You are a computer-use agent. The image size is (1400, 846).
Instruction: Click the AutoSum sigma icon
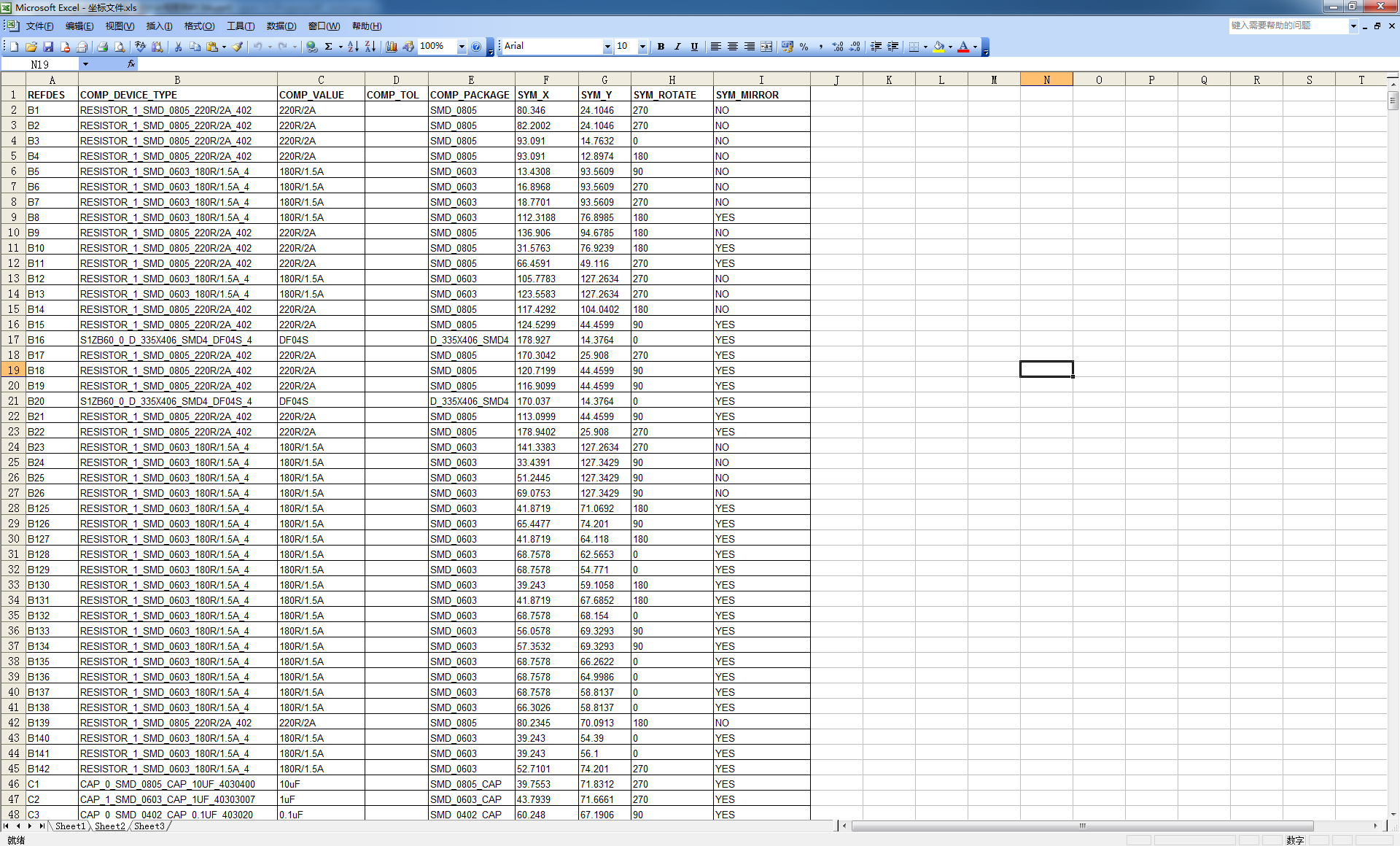tap(329, 47)
